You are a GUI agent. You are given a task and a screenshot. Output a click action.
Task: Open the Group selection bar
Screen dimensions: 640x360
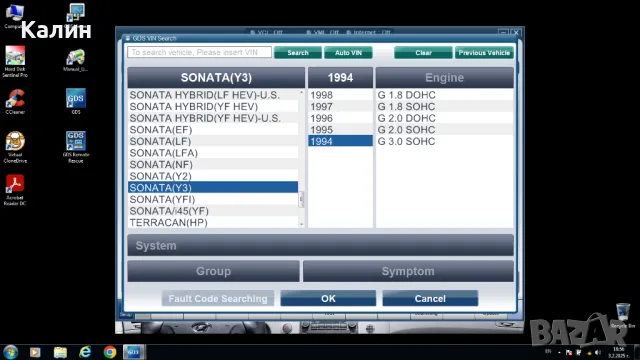point(213,271)
